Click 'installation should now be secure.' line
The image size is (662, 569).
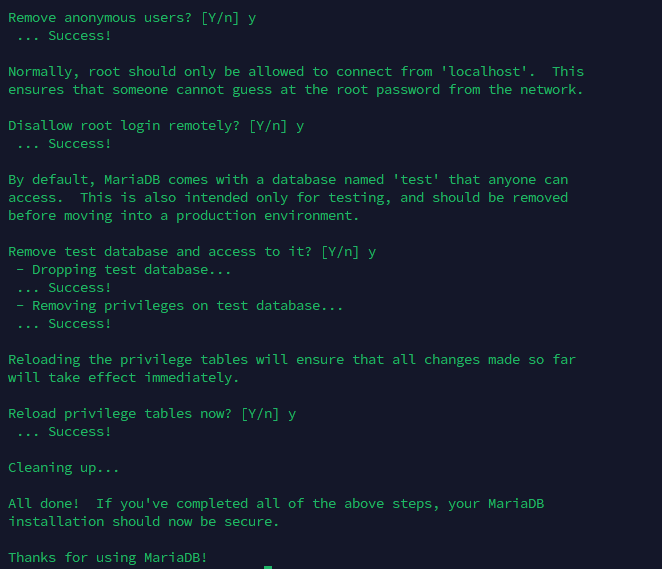point(144,522)
